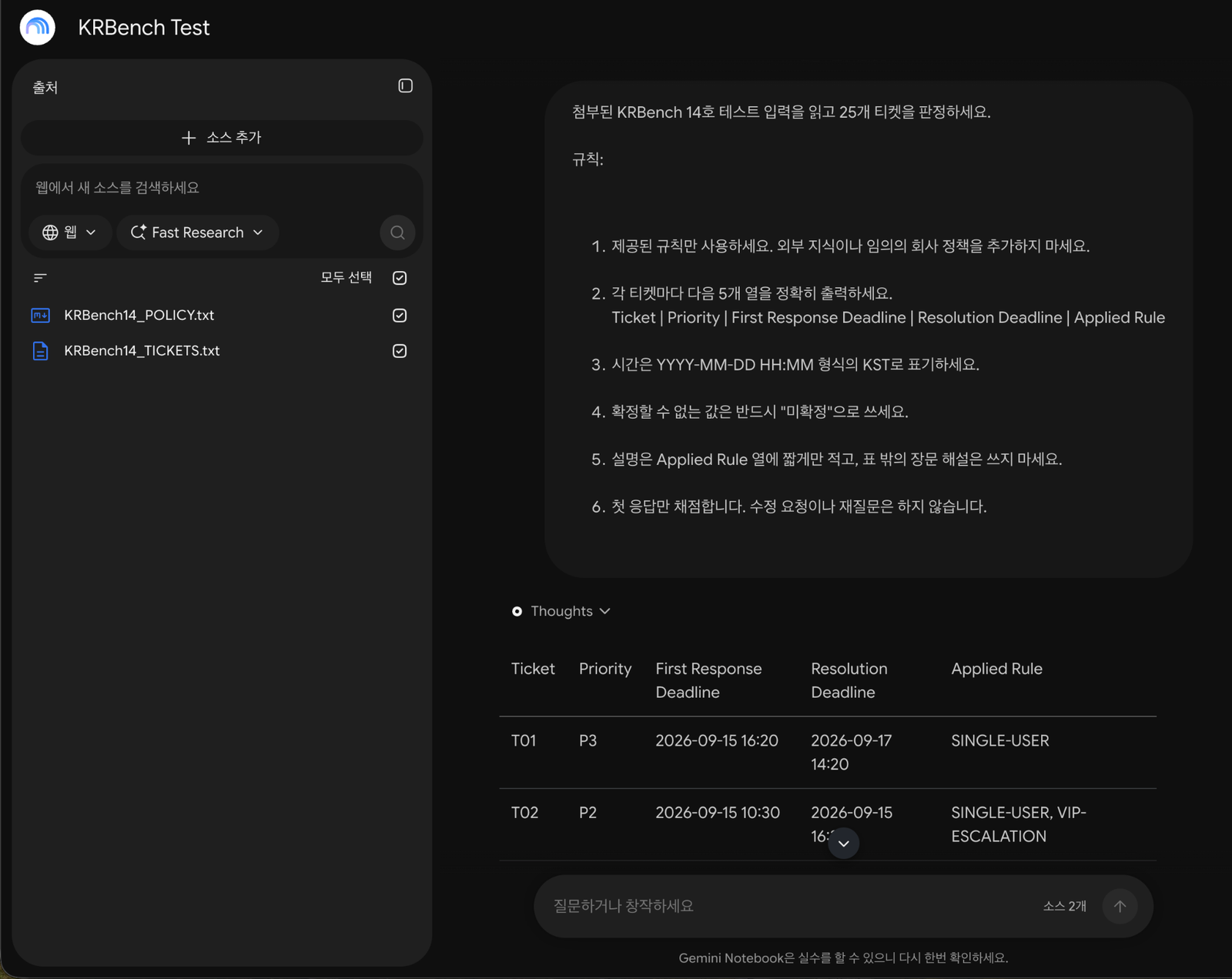Uncheck KRBench14_POLICY.txt source checkbox

(x=400, y=316)
